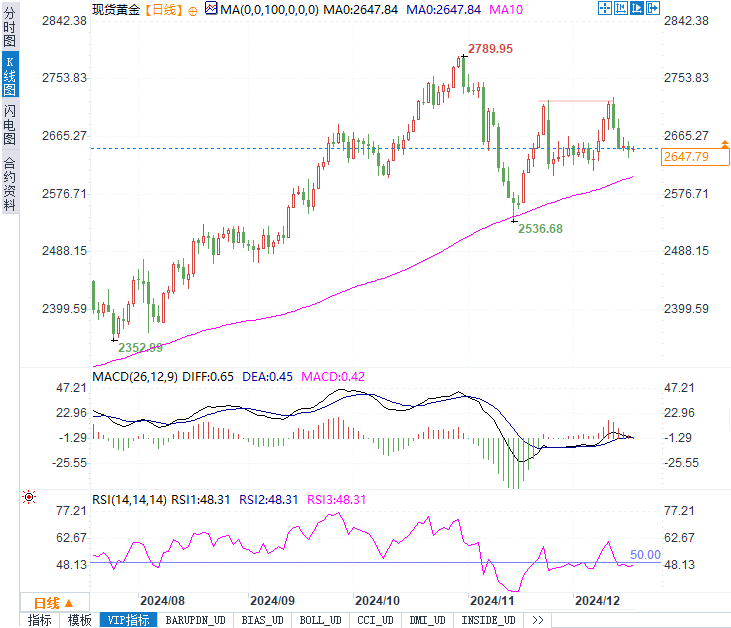Select the 模板 bottom tab
Viewport: 731px width, 628px height.
point(79,620)
